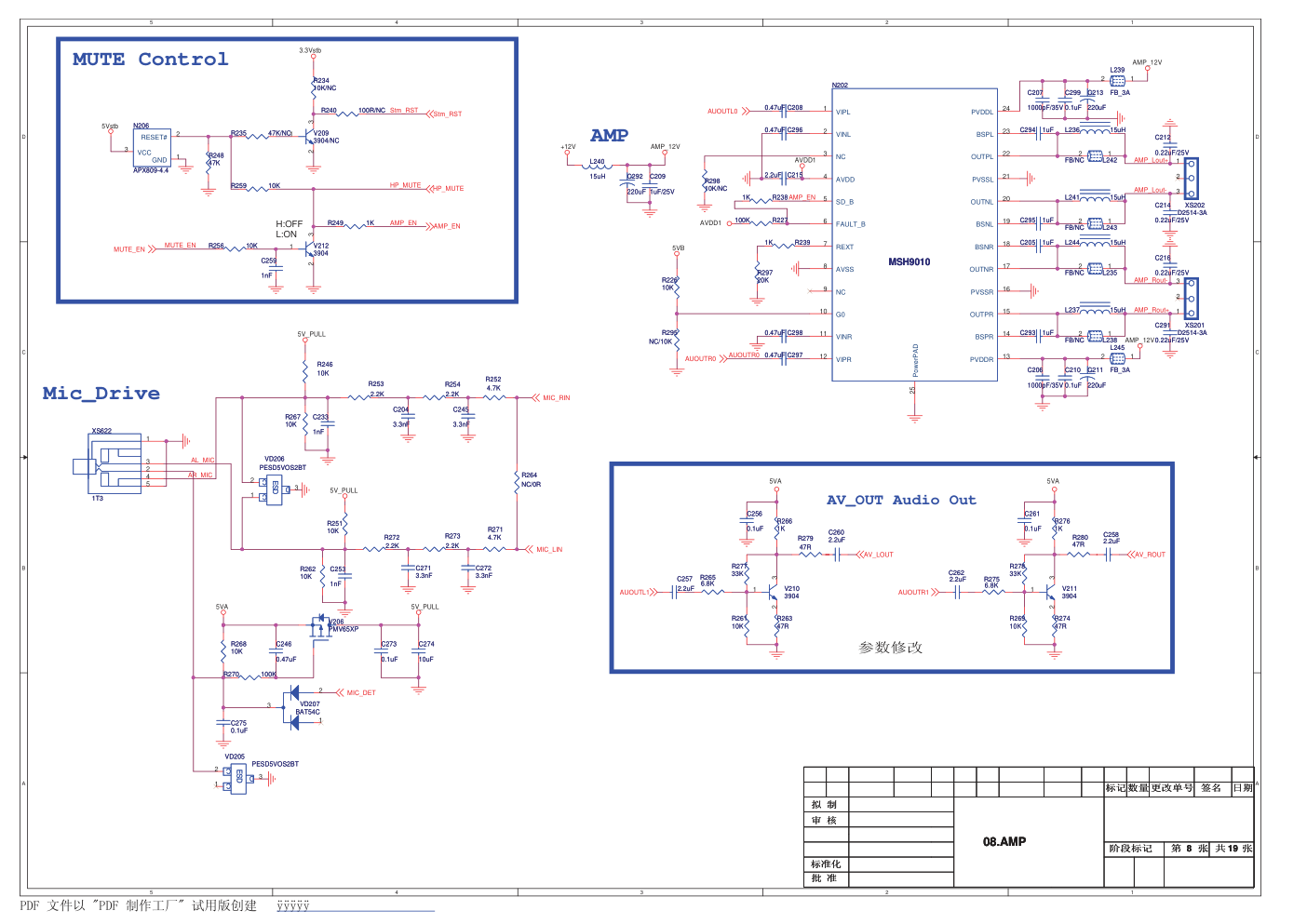Click the XS622 microphone jack connector symbol
The image size is (1307, 924).
click(108, 464)
